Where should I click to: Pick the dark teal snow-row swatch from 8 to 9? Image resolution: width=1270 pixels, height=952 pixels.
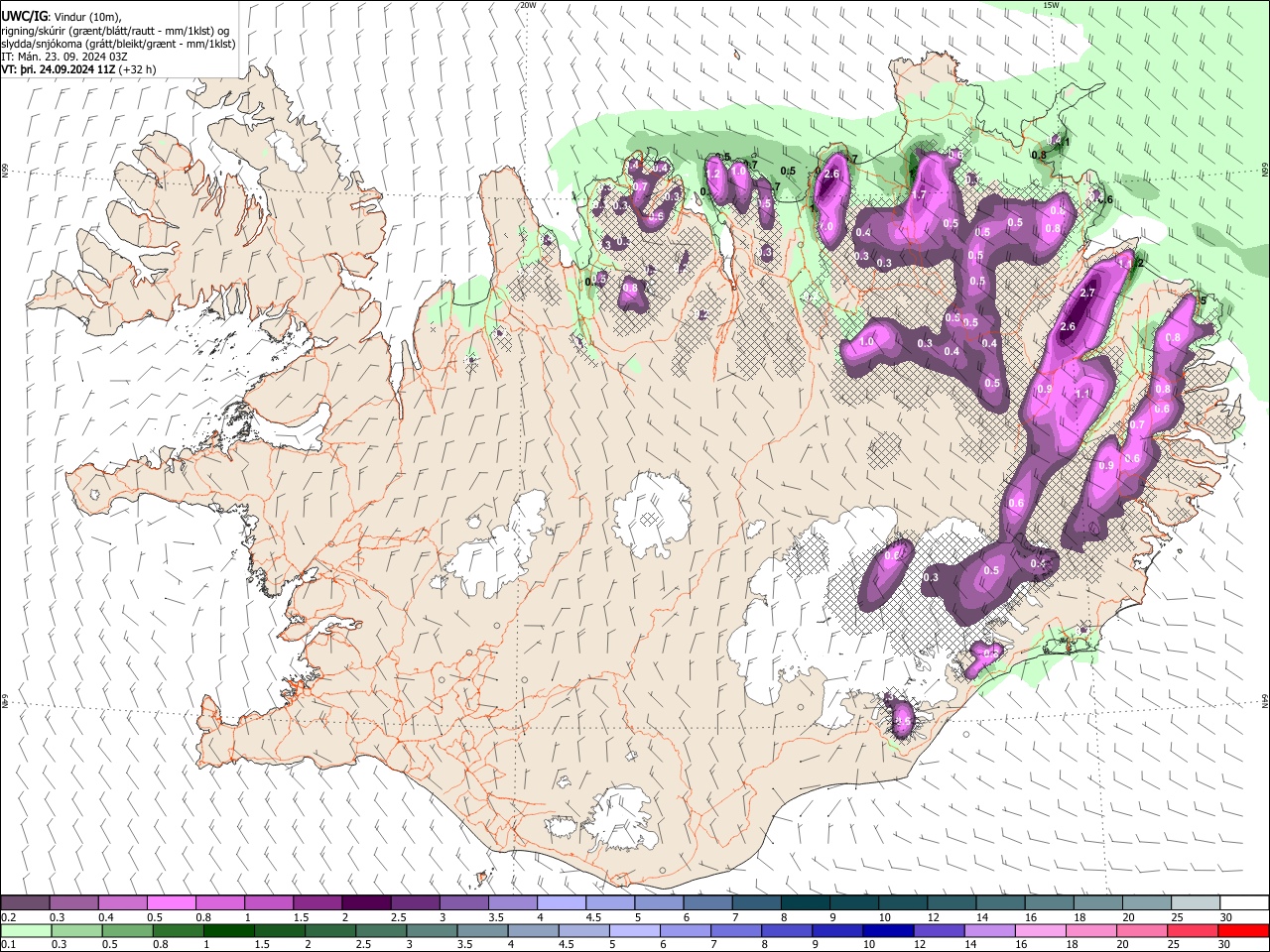click(804, 902)
